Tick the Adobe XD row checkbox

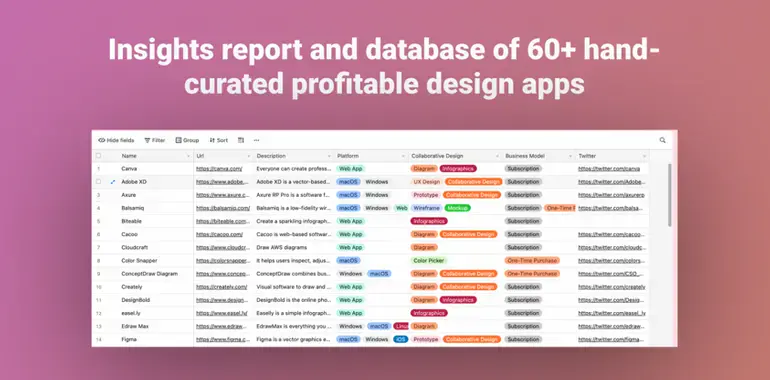pyautogui.click(x=98, y=182)
